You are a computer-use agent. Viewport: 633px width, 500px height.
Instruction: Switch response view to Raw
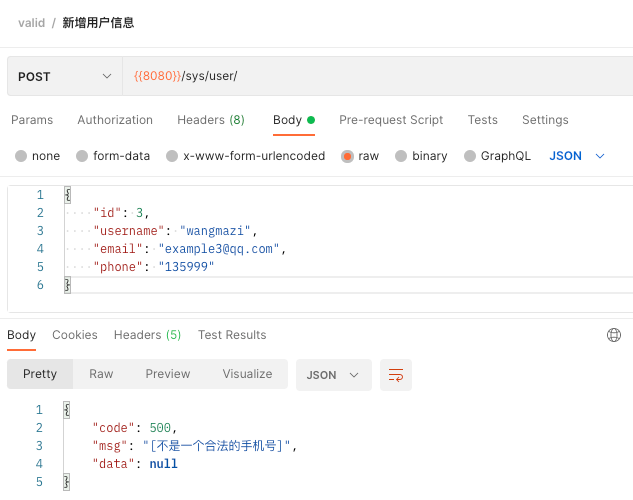tap(101, 374)
